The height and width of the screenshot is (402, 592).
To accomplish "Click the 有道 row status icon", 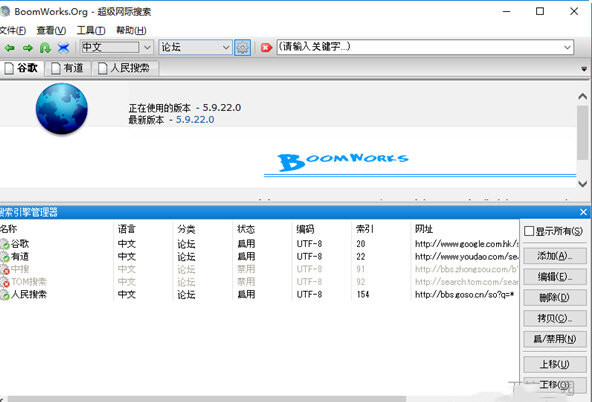I will coord(5,257).
